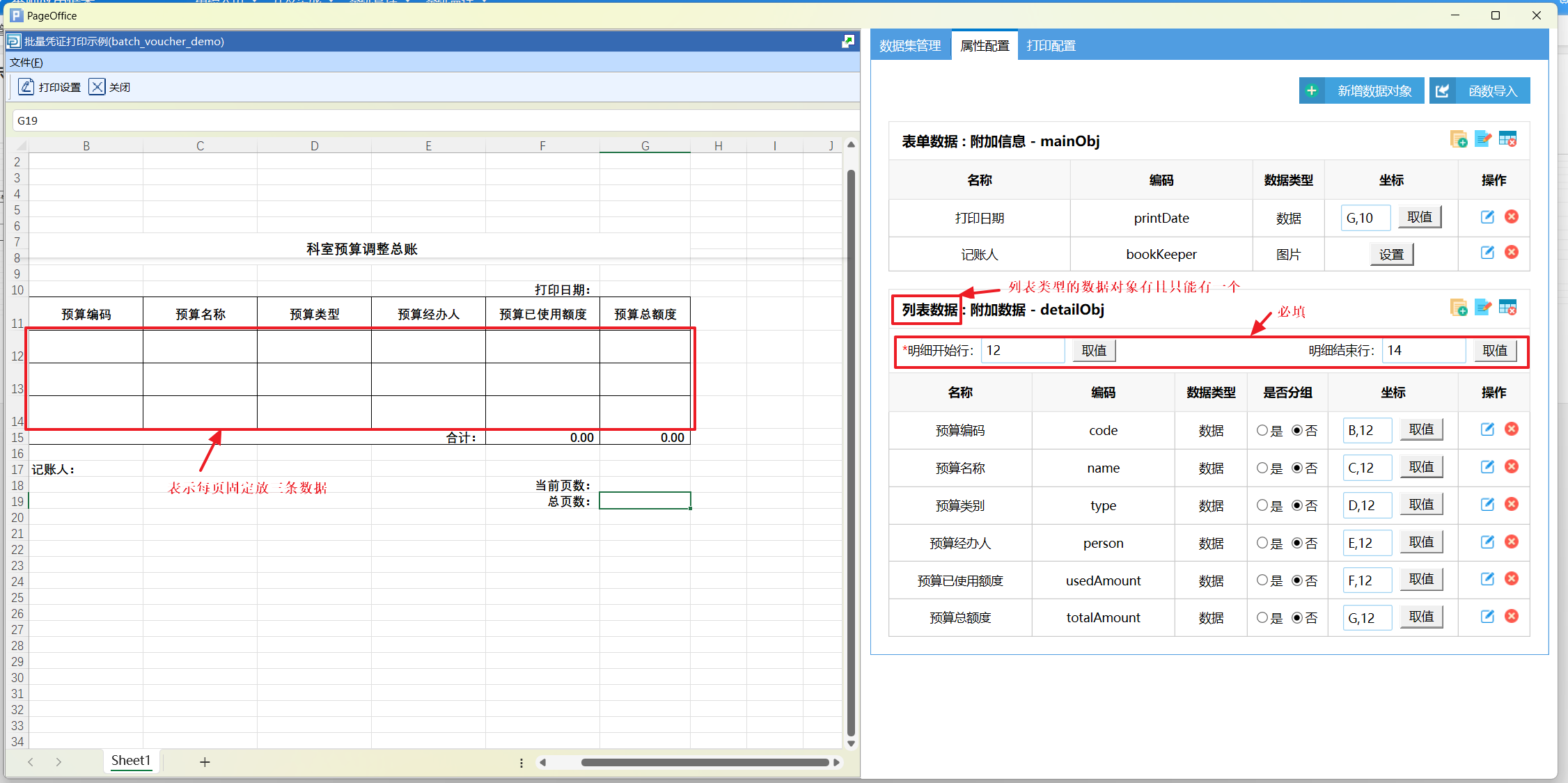Screen dimensions: 1568x783
Task: Select 否 grouping radio for name row
Action: [x=1297, y=468]
